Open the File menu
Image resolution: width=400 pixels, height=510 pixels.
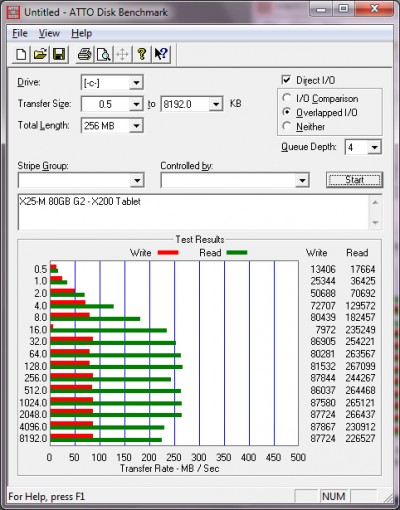click(x=20, y=33)
